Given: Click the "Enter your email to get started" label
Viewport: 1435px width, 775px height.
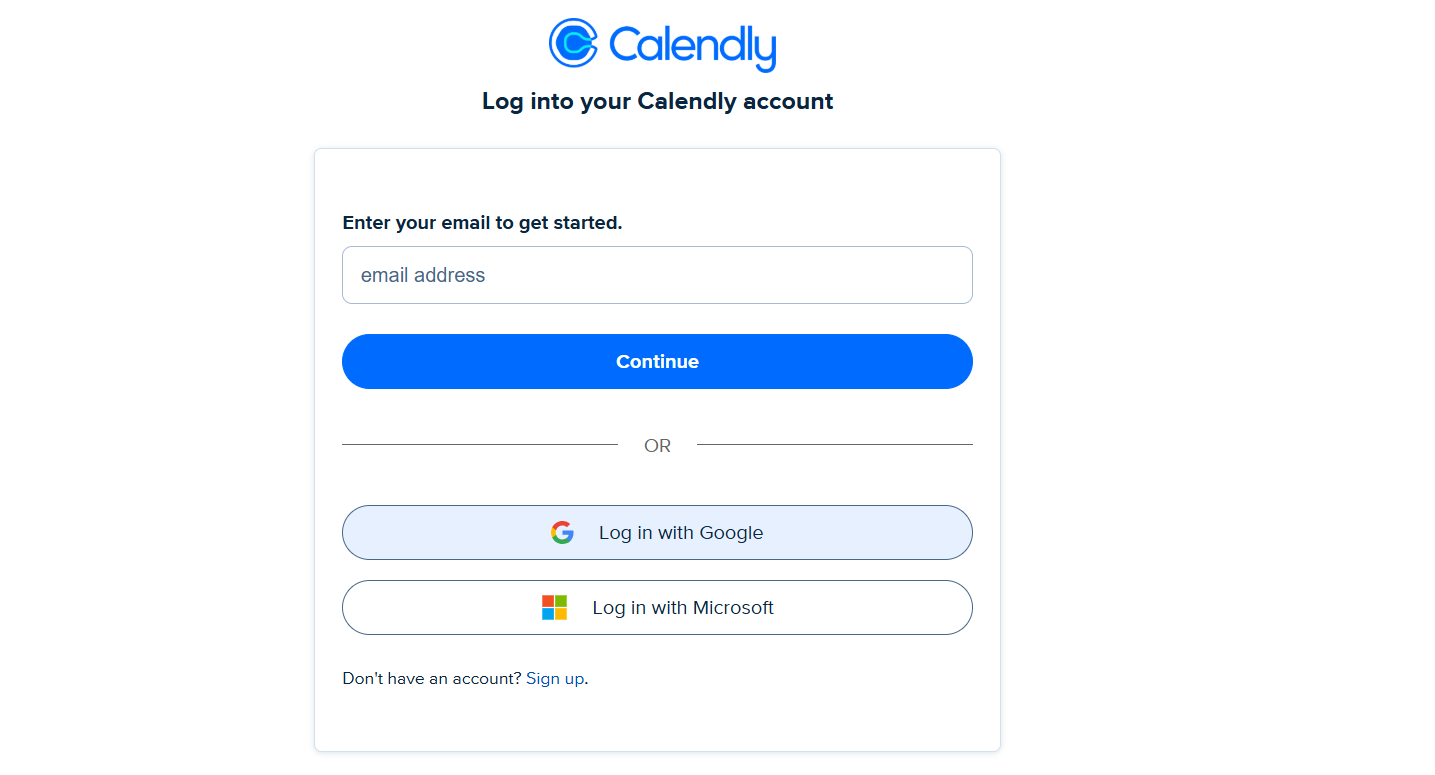Looking at the screenshot, I should tap(482, 223).
